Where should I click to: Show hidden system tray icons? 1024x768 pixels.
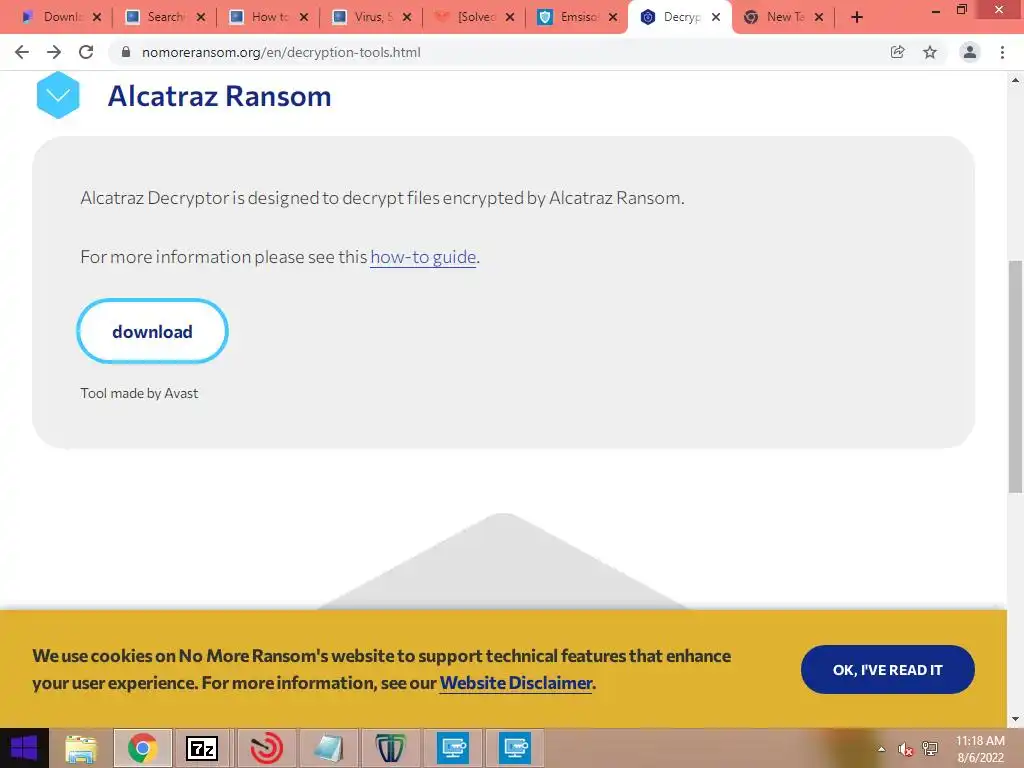(881, 749)
